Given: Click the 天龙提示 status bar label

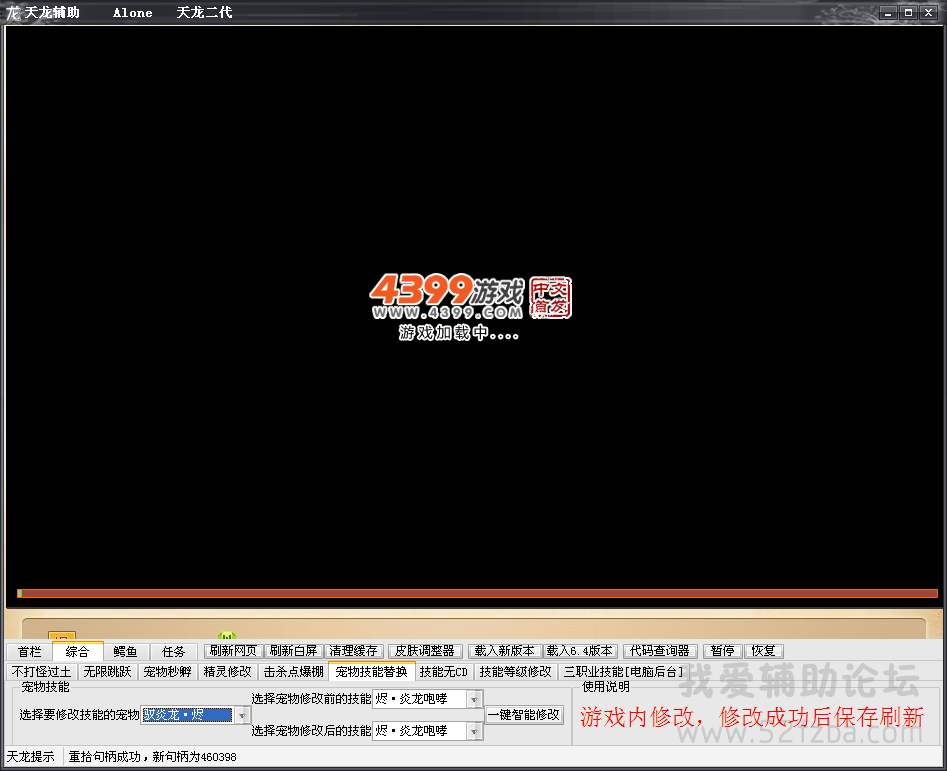Looking at the screenshot, I should [30, 757].
